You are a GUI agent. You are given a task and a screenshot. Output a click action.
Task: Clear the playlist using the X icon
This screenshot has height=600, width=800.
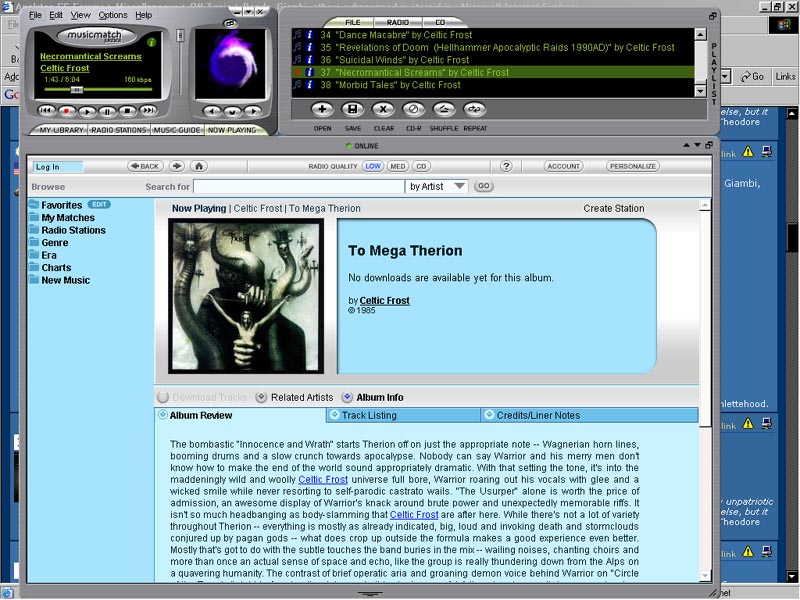point(383,109)
